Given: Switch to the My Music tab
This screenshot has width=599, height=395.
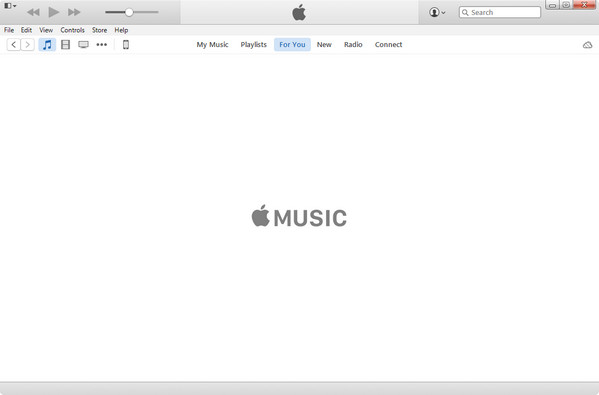Looking at the screenshot, I should [x=212, y=45].
